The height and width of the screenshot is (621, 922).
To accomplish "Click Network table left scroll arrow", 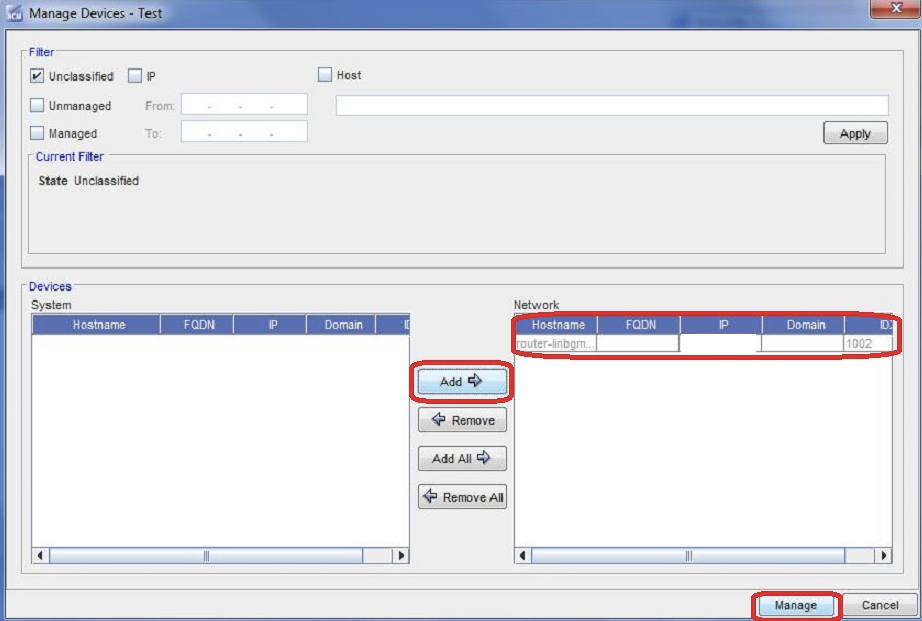I will [523, 555].
